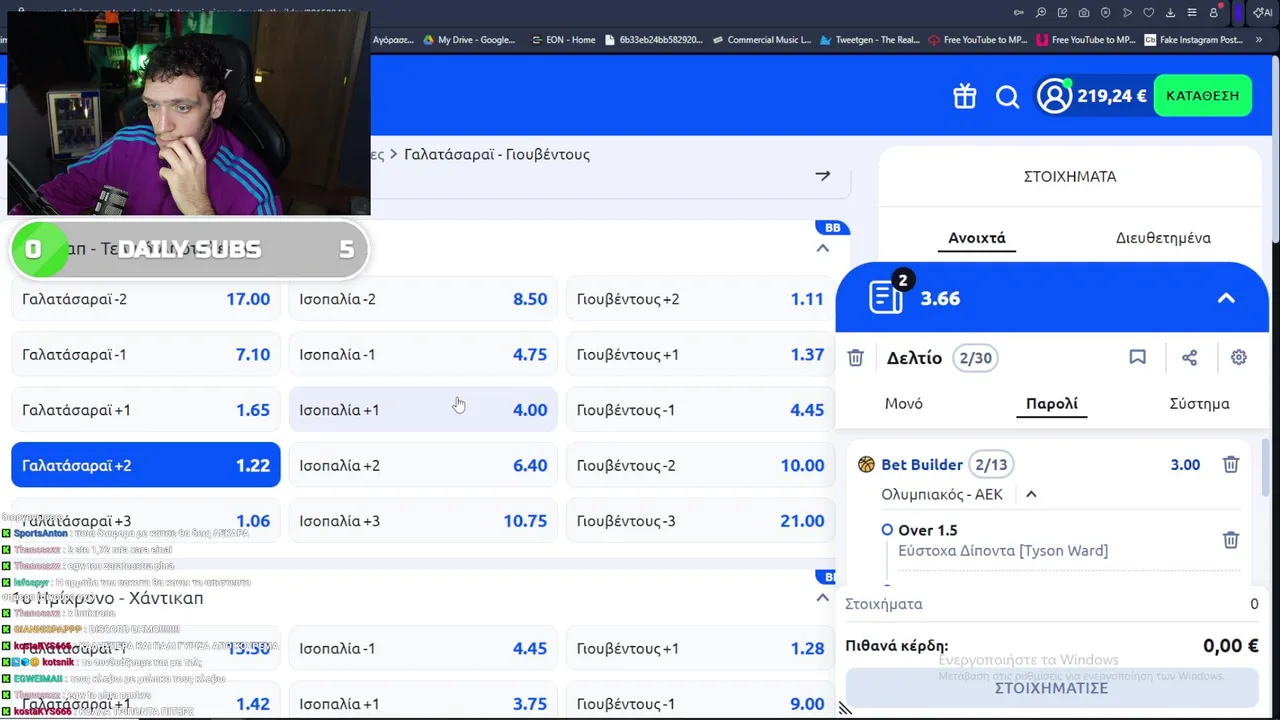
Task: Save betslip with the bookmark icon
Action: [1137, 357]
